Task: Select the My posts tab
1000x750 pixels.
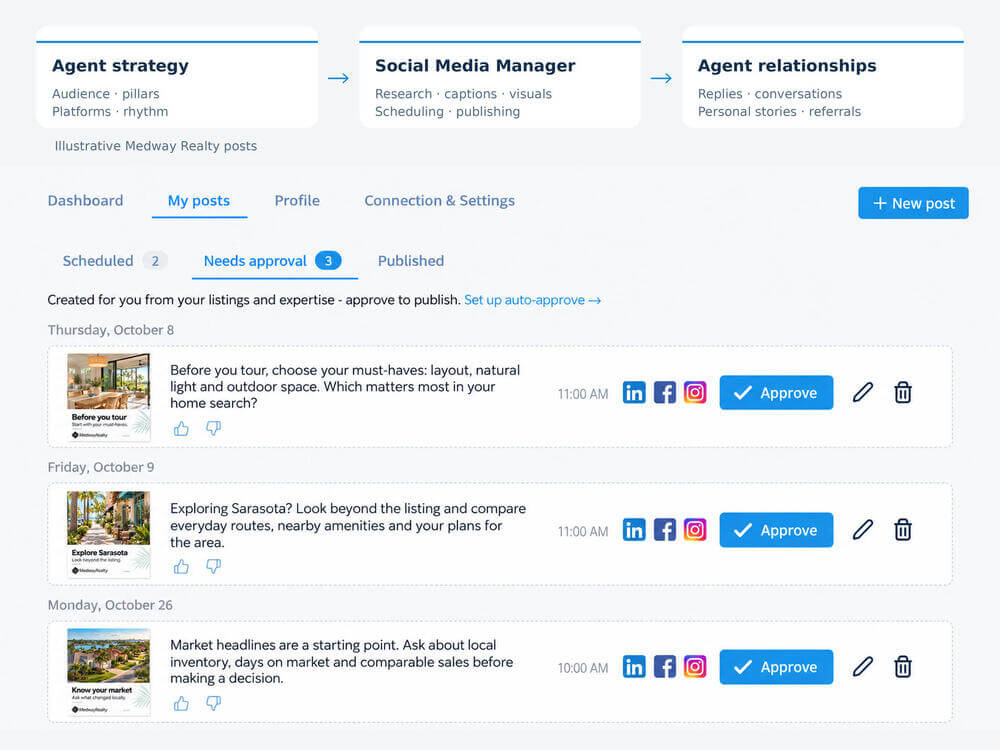Action: point(199,201)
